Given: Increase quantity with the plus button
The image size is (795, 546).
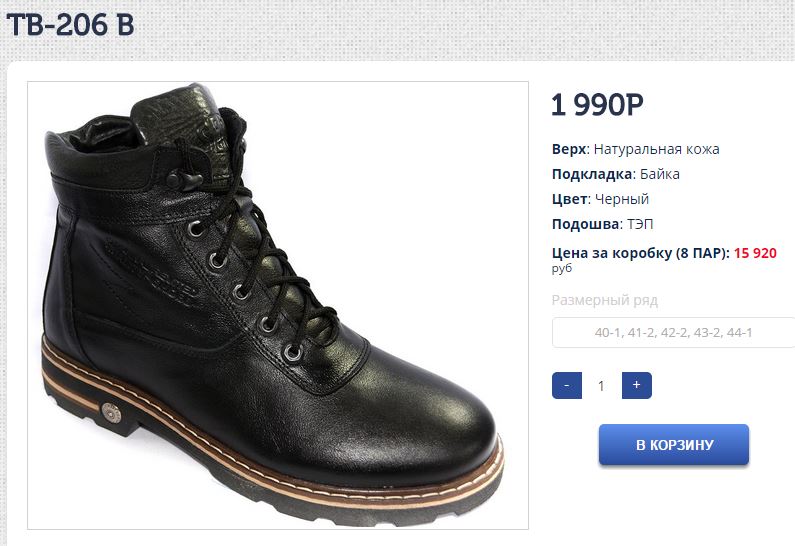Looking at the screenshot, I should coord(636,385).
